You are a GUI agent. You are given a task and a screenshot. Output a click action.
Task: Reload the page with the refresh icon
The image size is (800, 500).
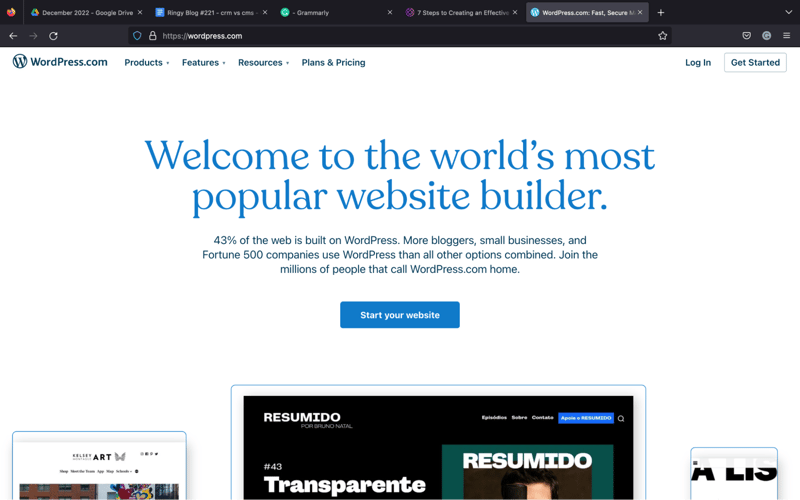[x=53, y=36]
